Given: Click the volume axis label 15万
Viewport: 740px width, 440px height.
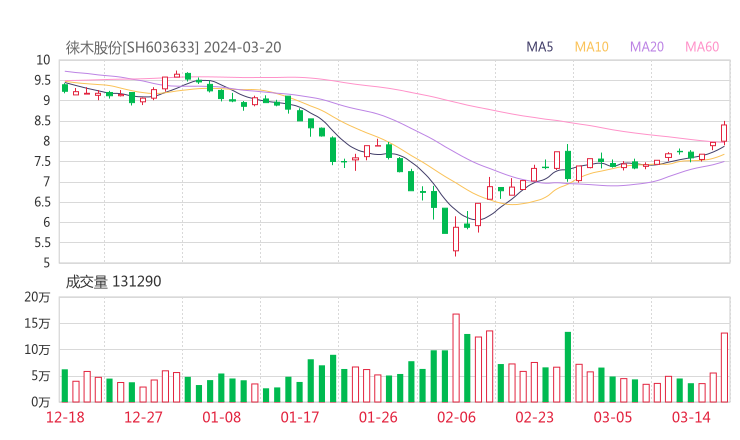Looking at the screenshot, I should coord(37,323).
